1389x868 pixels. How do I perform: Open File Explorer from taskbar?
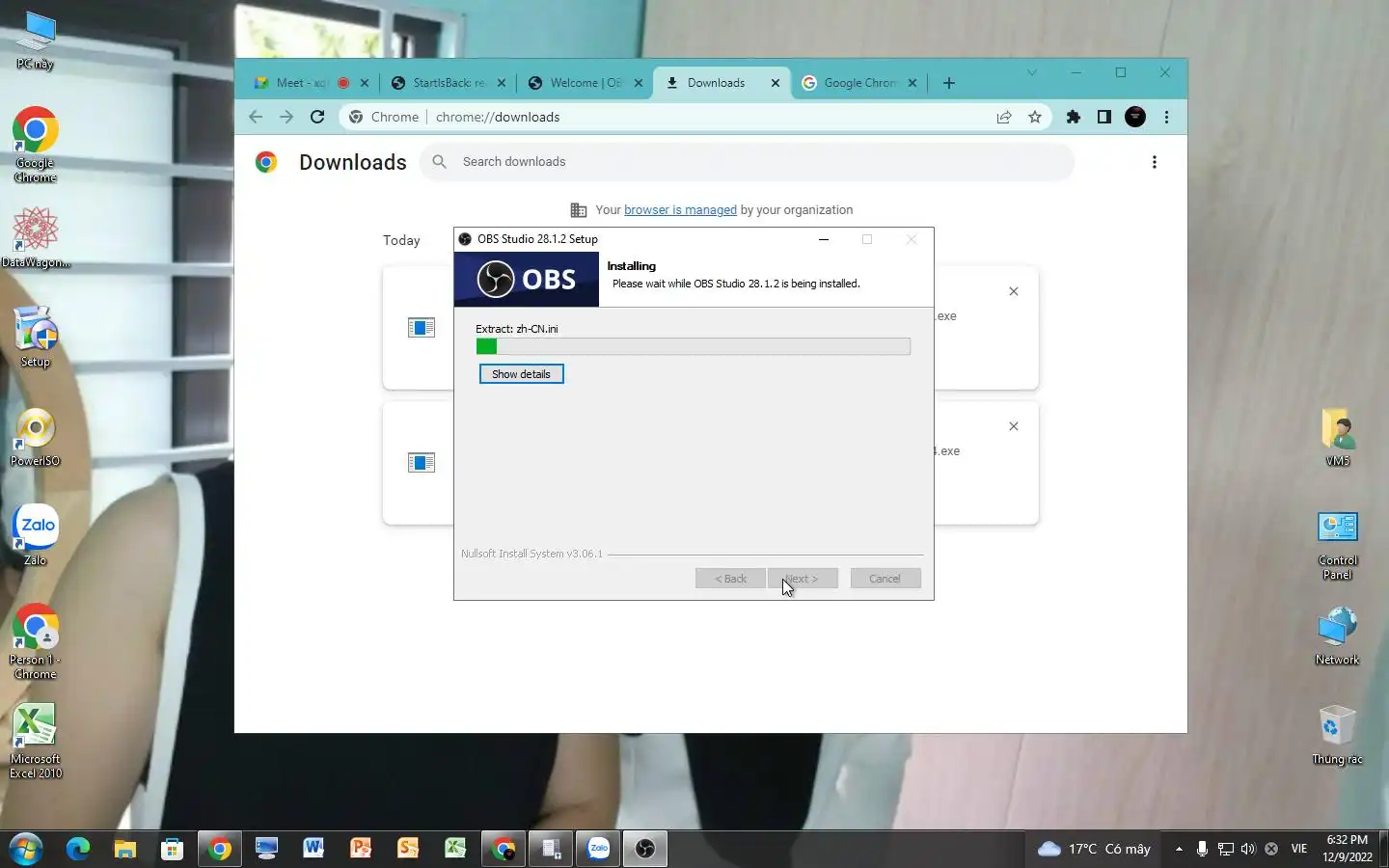(125, 849)
